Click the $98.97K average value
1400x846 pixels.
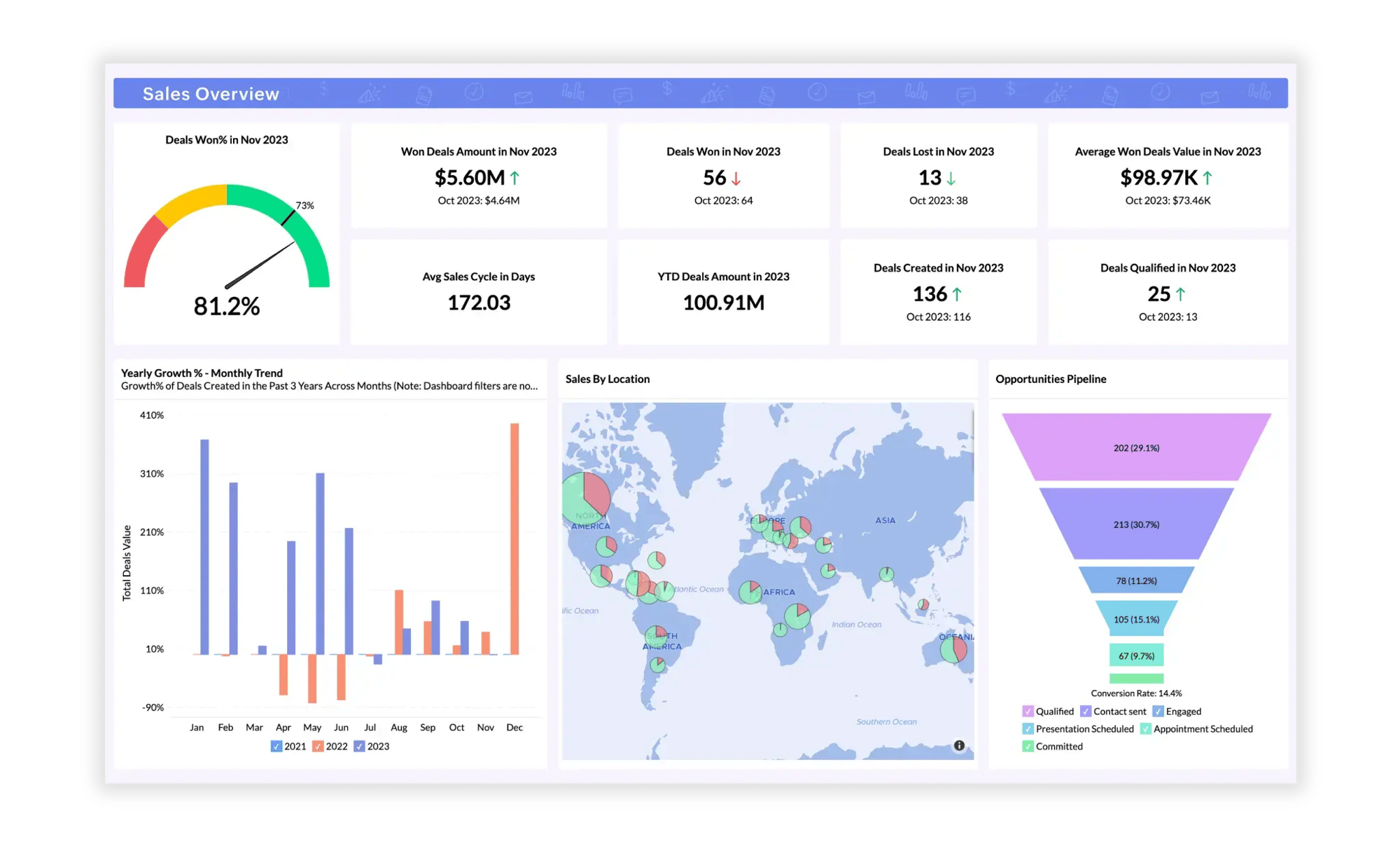coord(1159,178)
